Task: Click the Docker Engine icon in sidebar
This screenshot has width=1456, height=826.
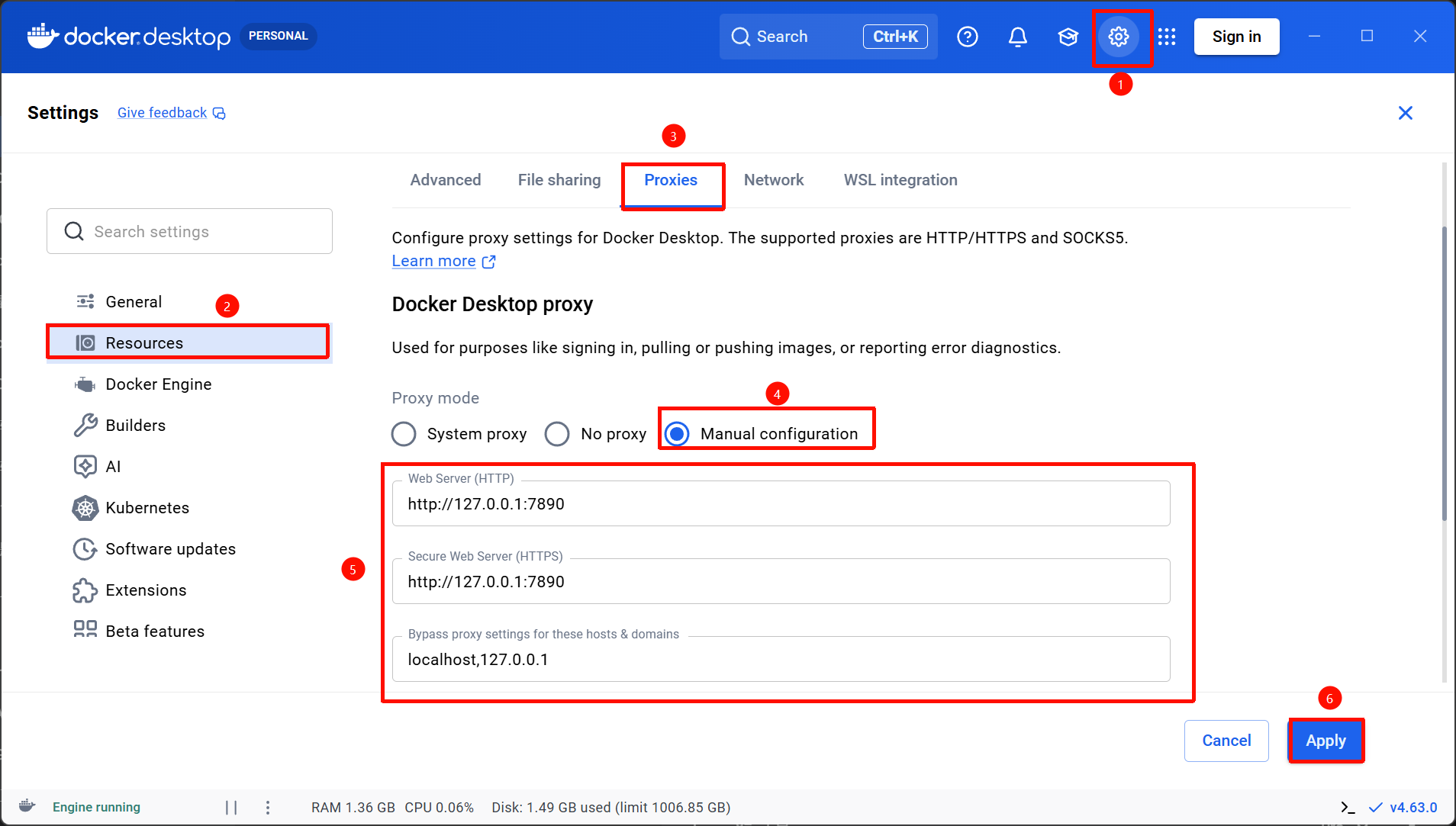Action: tap(85, 384)
